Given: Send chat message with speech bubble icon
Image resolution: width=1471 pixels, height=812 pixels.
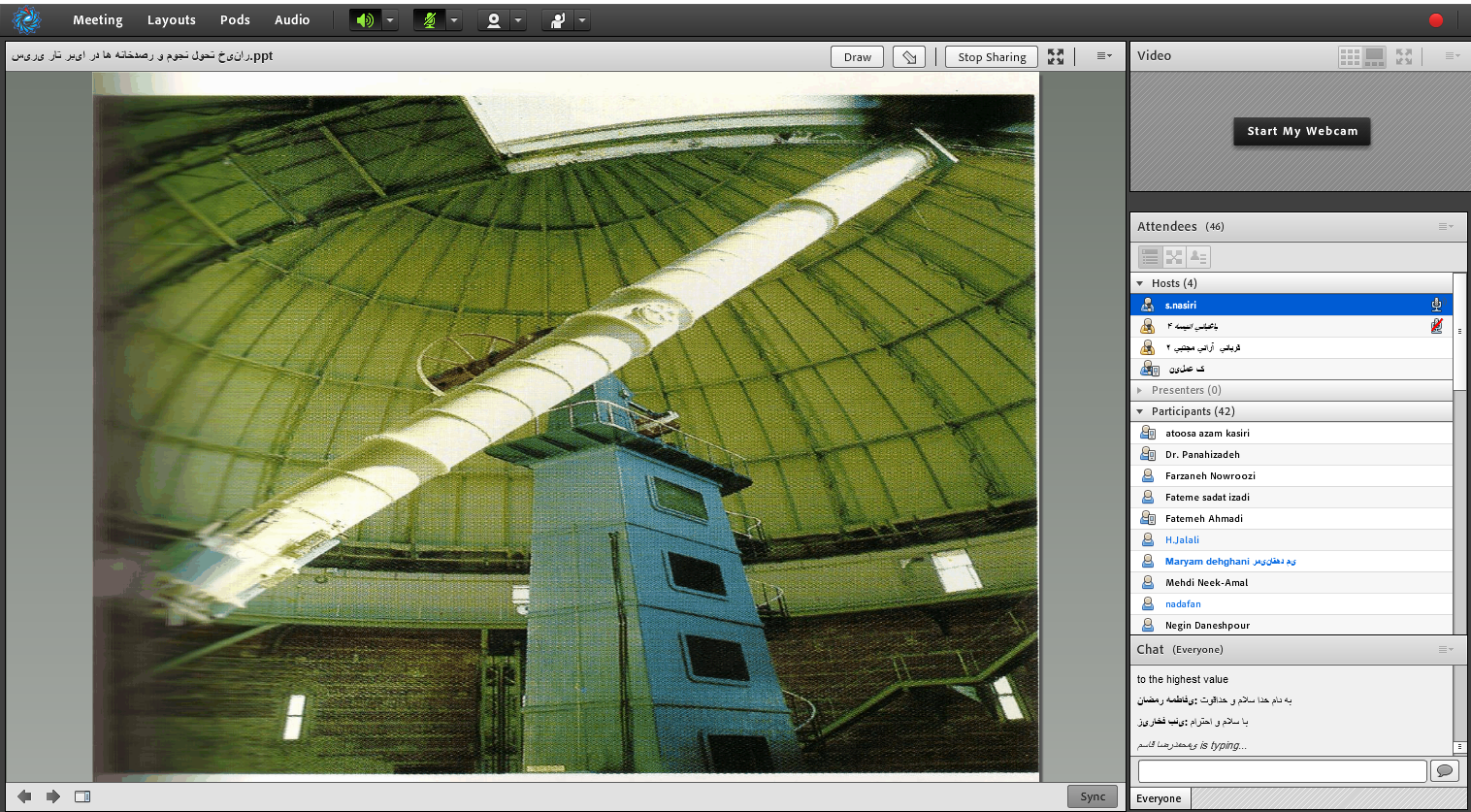Looking at the screenshot, I should click(x=1445, y=770).
